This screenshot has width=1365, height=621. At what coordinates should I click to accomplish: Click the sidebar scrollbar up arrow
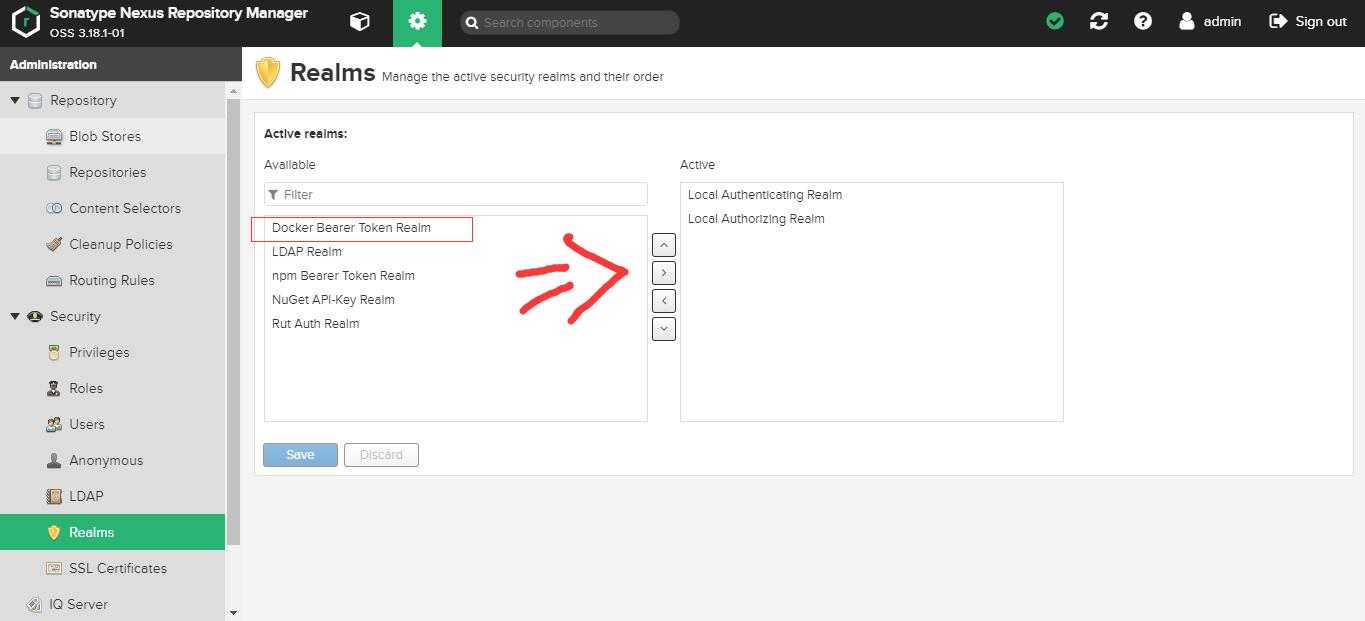234,90
